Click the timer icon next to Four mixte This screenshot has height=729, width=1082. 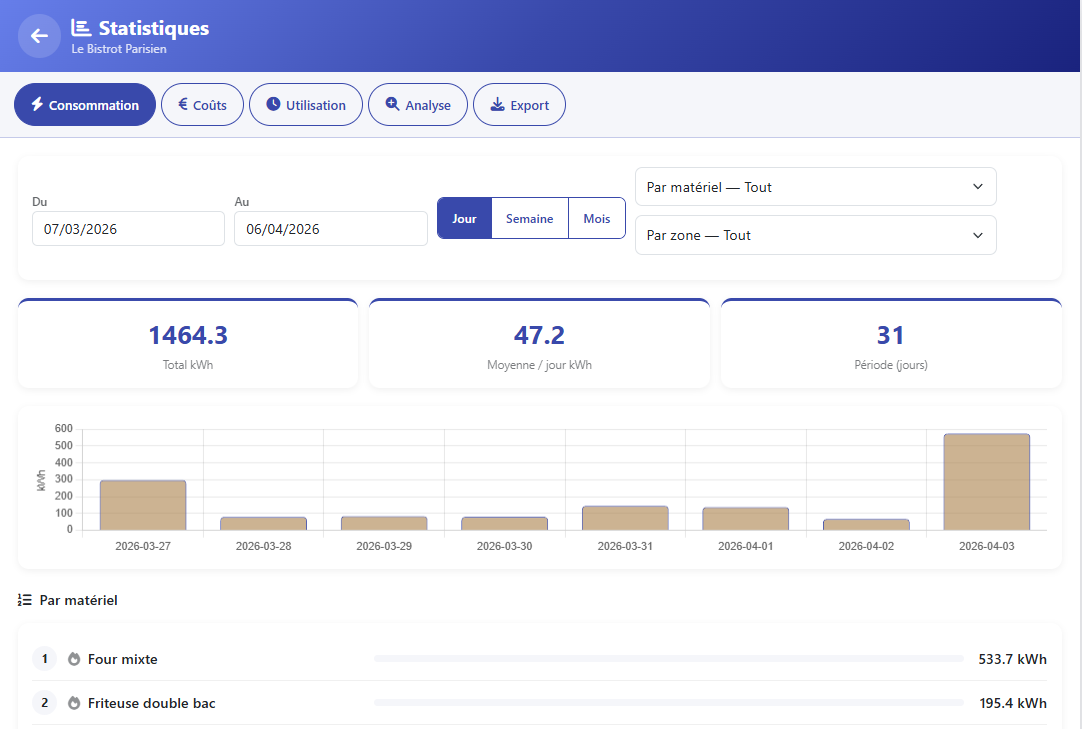(x=73, y=659)
